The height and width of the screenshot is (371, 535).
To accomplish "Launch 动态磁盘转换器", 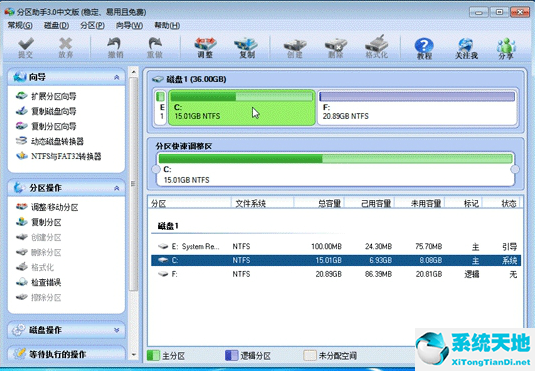I will 49,141.
